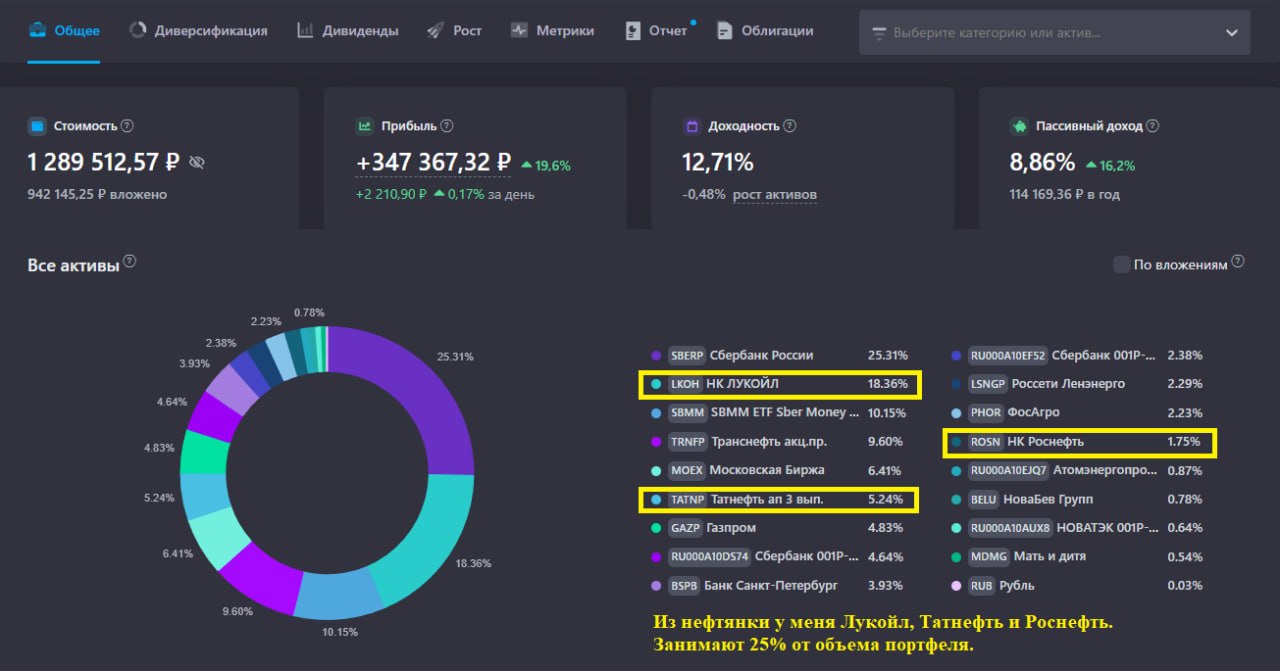Switch to the Диверсификация tab

click(198, 31)
